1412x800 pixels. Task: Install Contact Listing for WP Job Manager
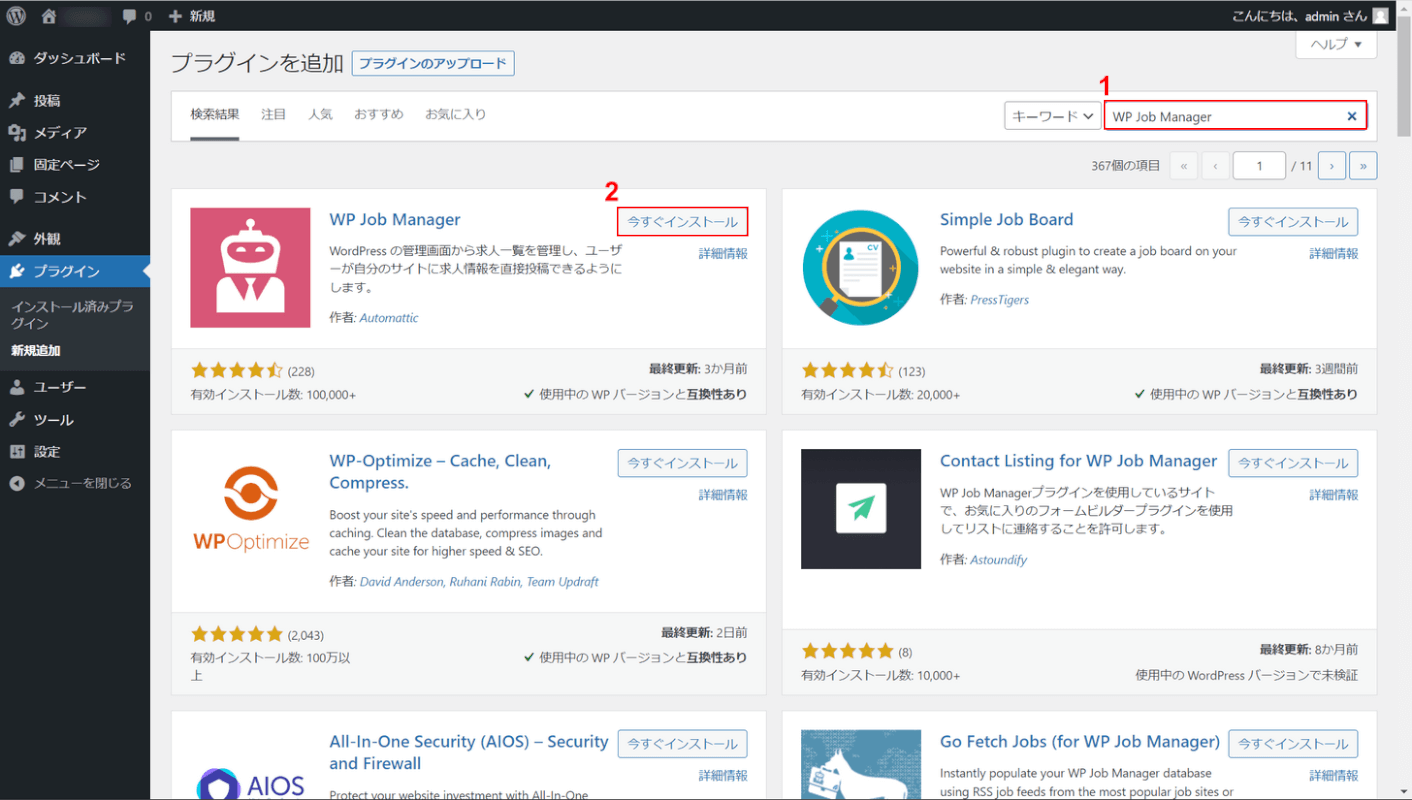tap(1293, 463)
